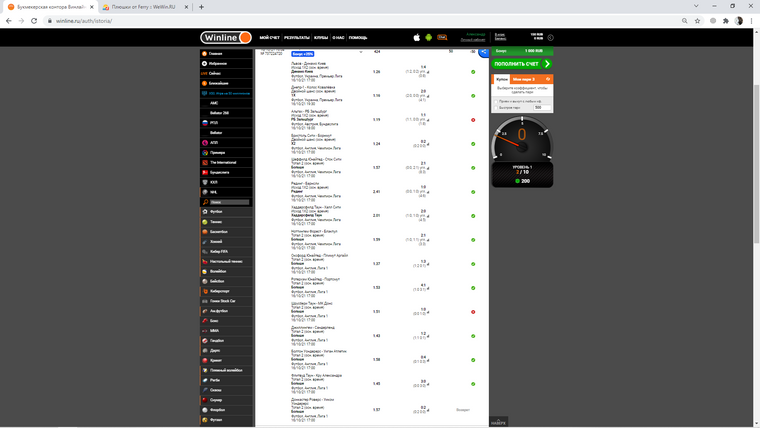Open Волейбол sport in sidebar

coord(226,271)
